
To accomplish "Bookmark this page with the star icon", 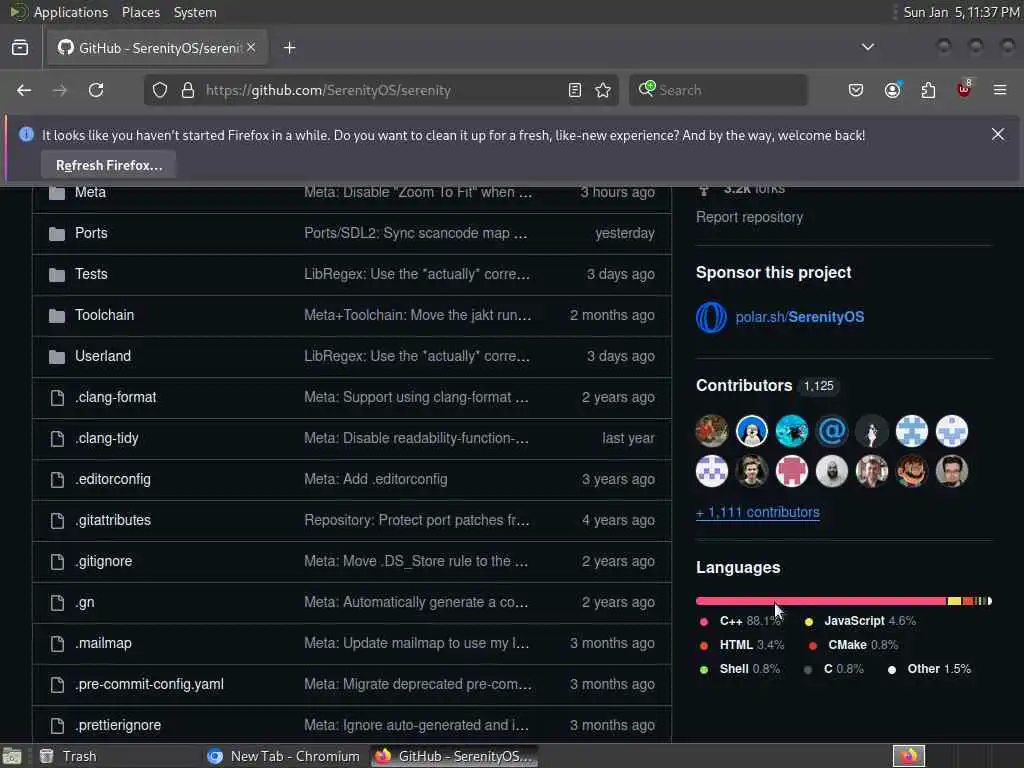I will click(x=603, y=90).
